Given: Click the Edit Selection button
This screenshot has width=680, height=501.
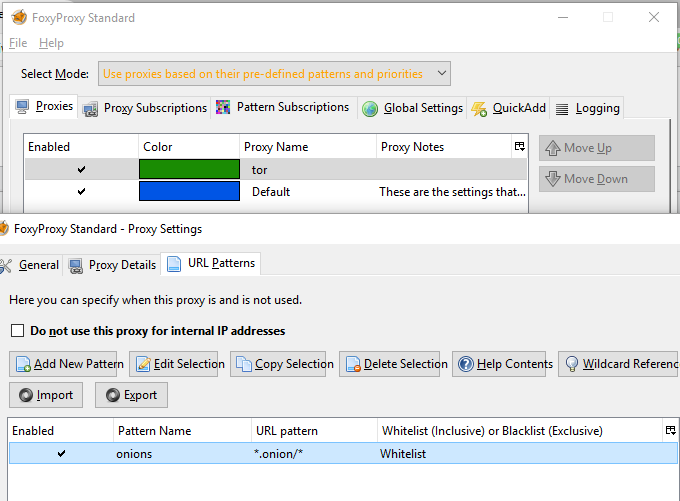Looking at the screenshot, I should pos(173,364).
